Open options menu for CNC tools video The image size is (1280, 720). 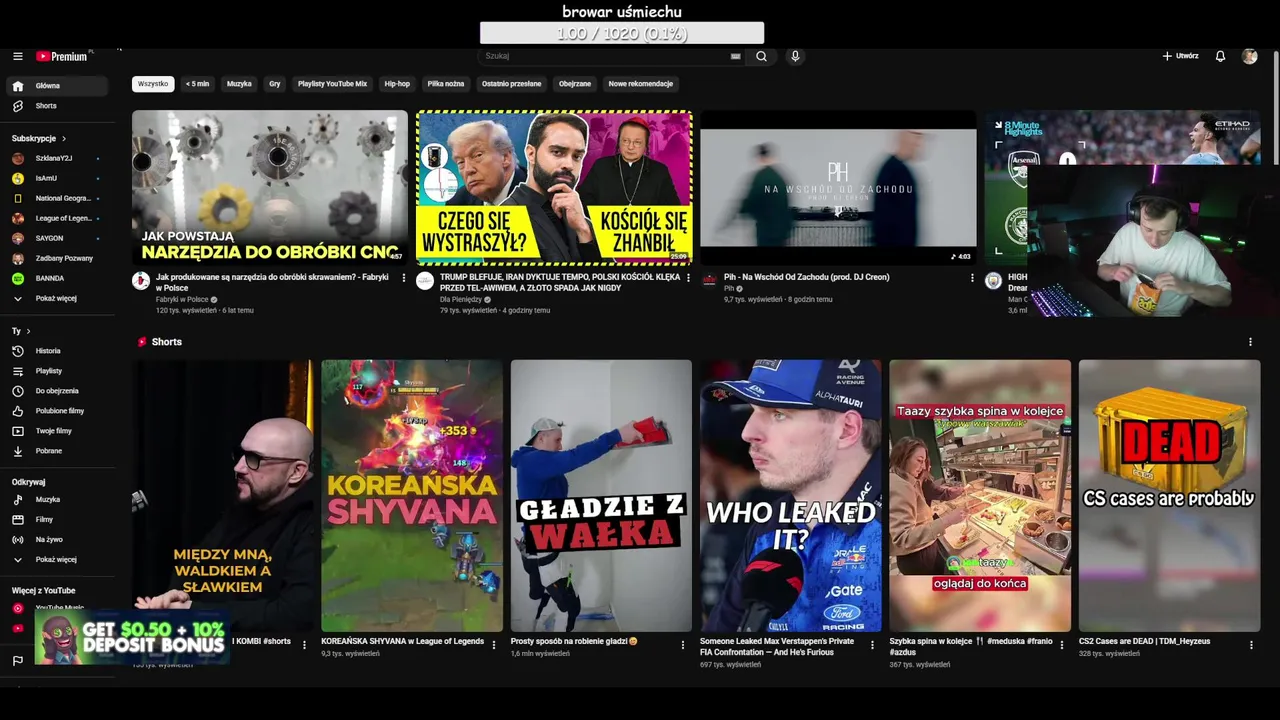coord(404,278)
